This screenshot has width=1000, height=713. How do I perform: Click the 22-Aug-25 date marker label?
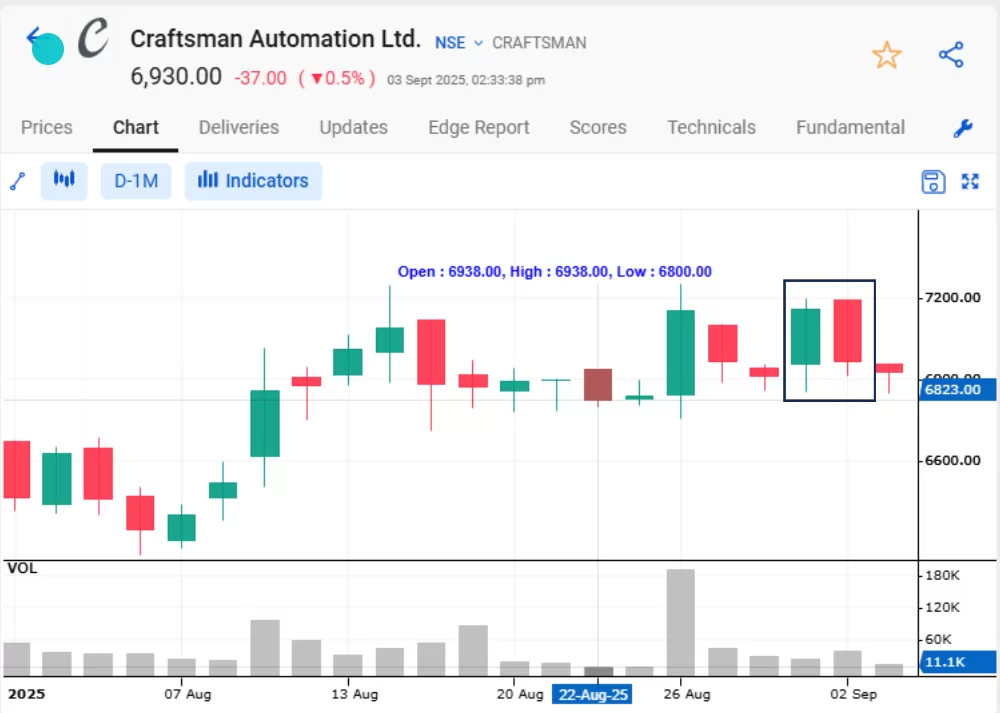click(x=592, y=695)
